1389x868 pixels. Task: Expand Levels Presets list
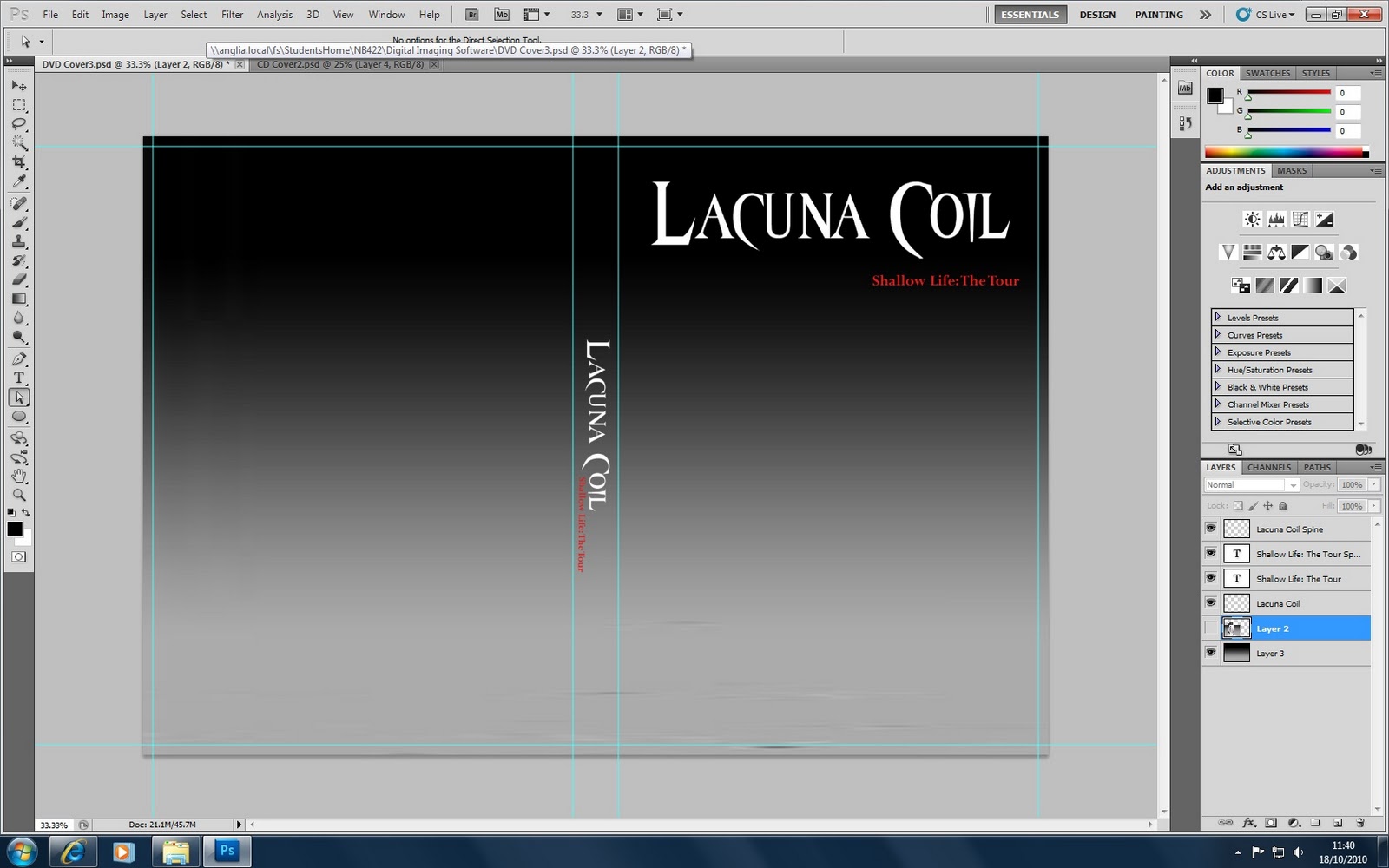pyautogui.click(x=1218, y=318)
